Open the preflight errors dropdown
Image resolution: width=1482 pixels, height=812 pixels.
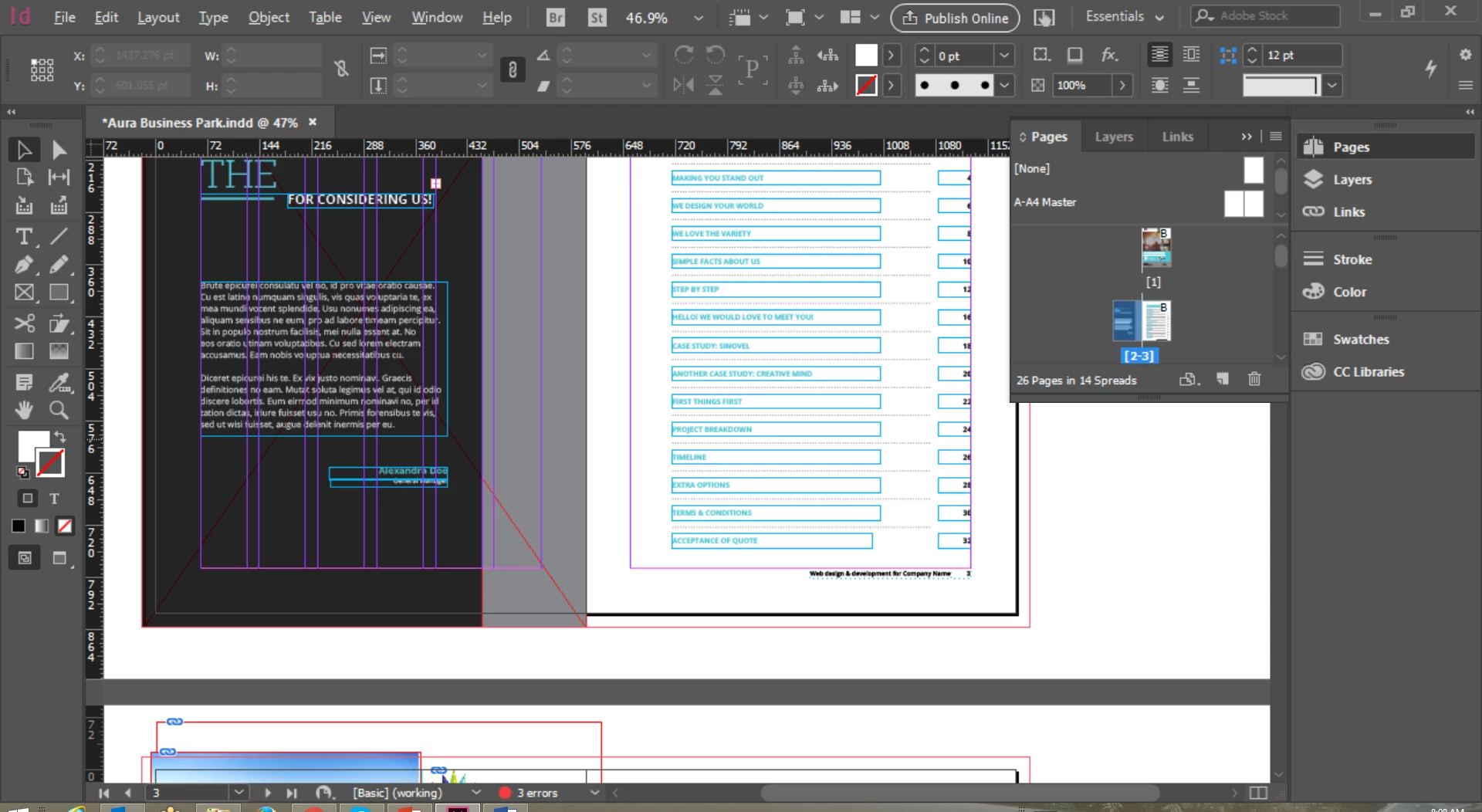[x=594, y=793]
